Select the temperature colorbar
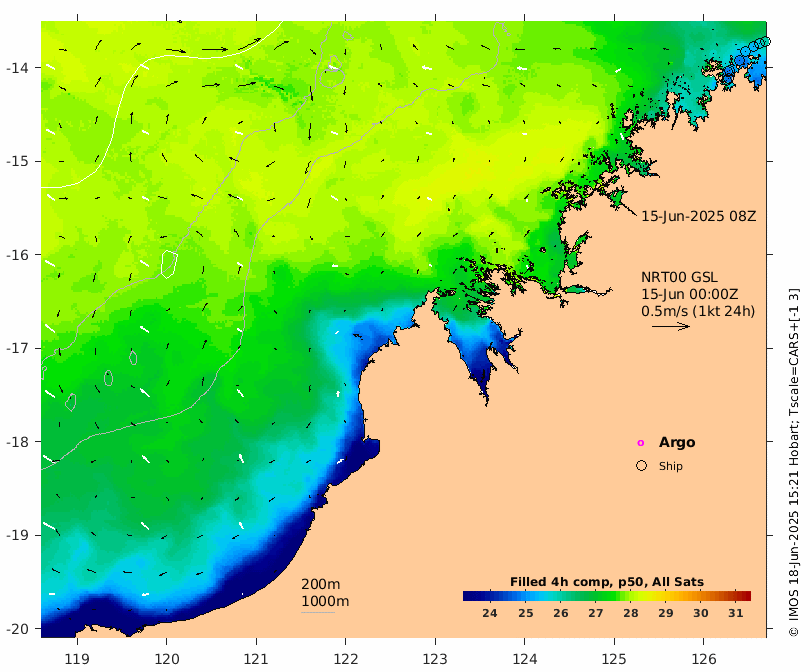The width and height of the screenshot is (810, 672). point(606,596)
